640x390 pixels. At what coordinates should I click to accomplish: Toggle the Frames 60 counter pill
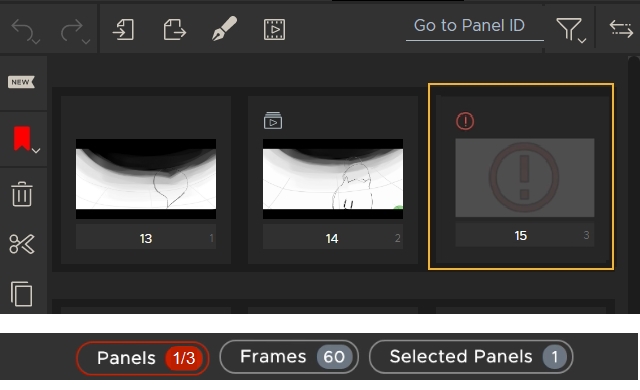(x=289, y=357)
